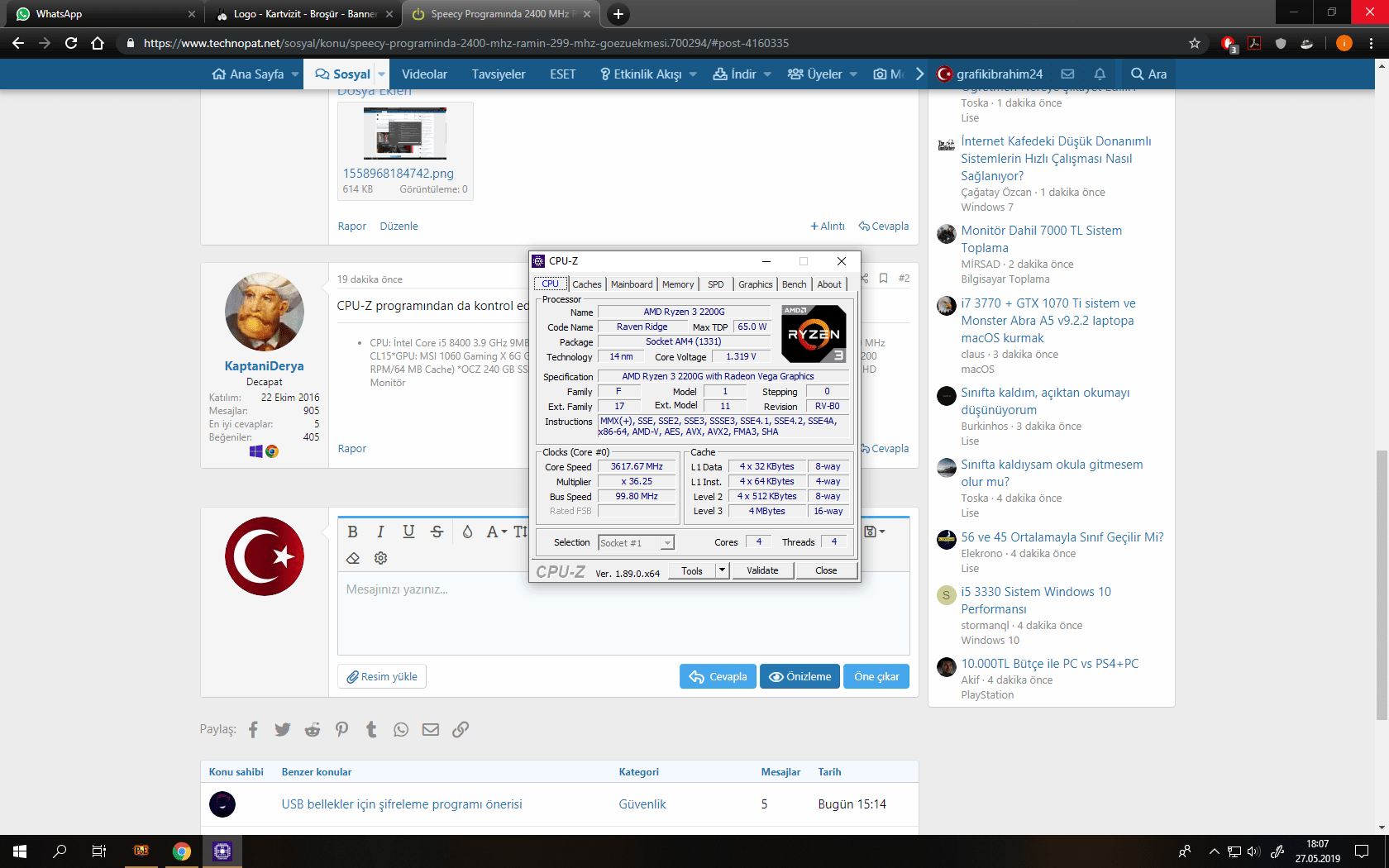Switch to the Memory tab in CPU-Z
Viewport: 1389px width, 868px height.
point(678,284)
